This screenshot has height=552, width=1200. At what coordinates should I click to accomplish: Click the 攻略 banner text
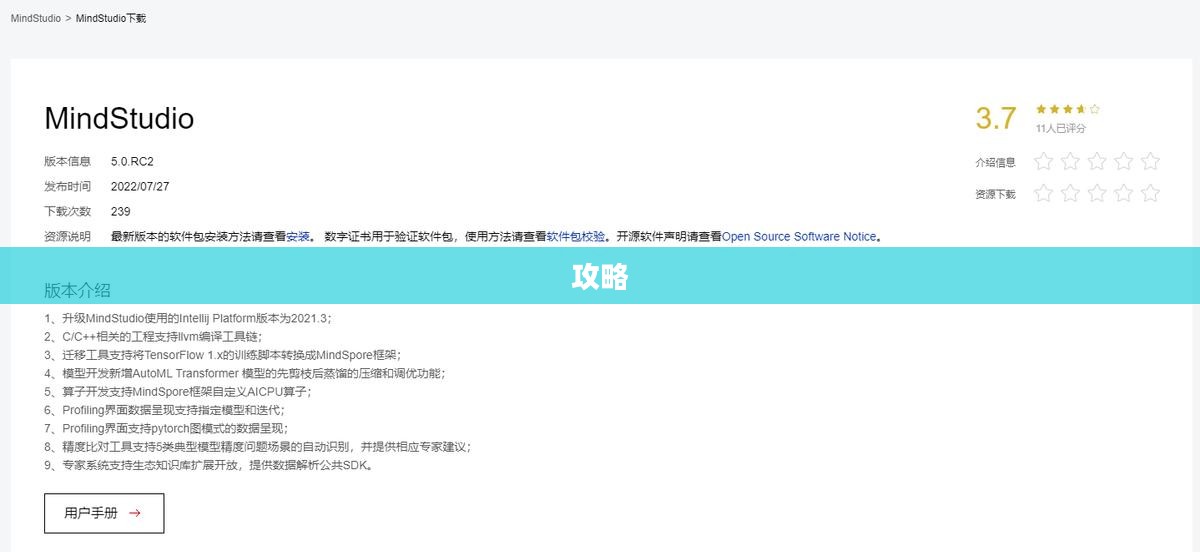pyautogui.click(x=600, y=277)
